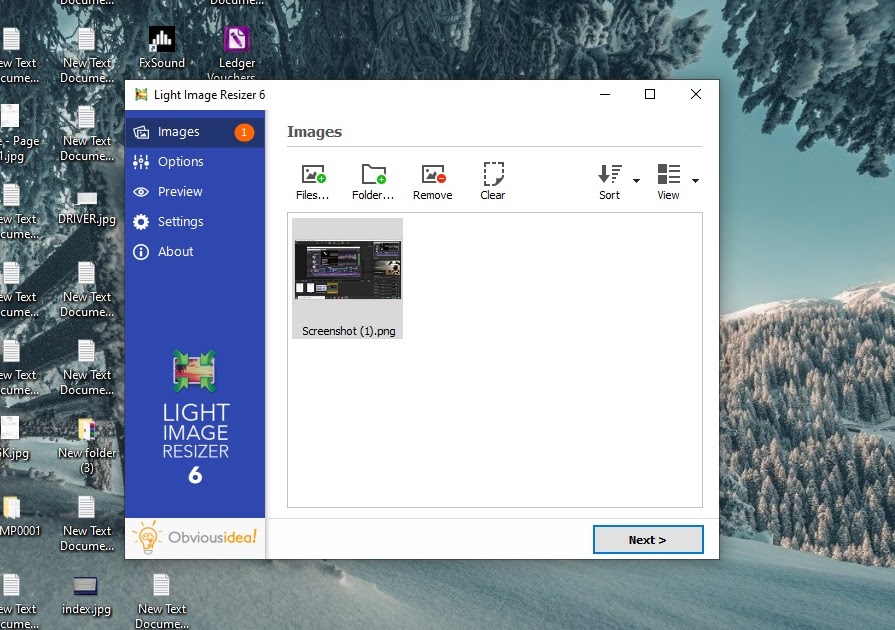Add image files with Files… button
The height and width of the screenshot is (630, 895).
tap(312, 182)
